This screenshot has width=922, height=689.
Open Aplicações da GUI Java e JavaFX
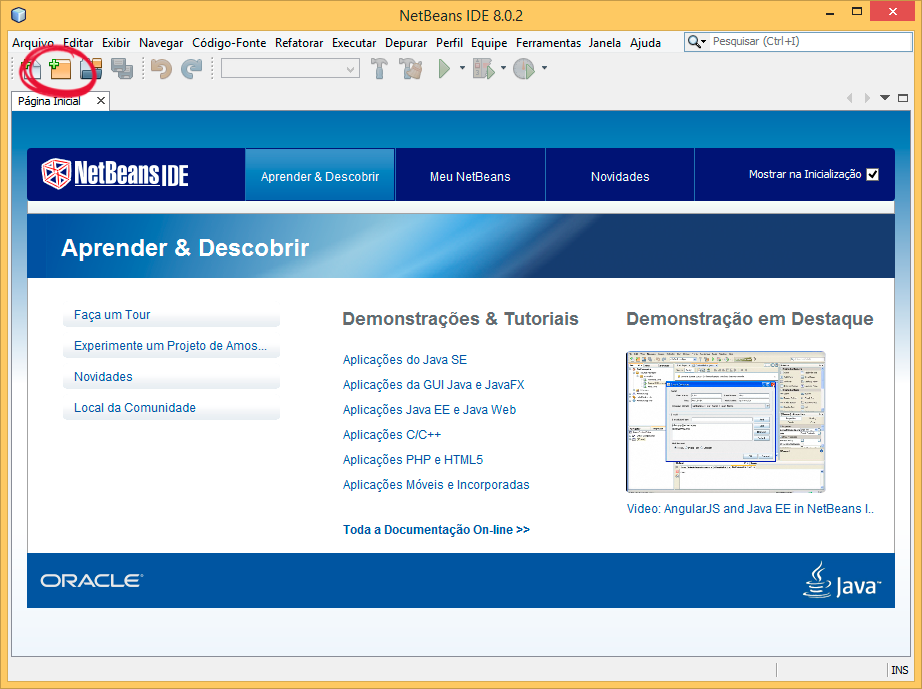[433, 385]
